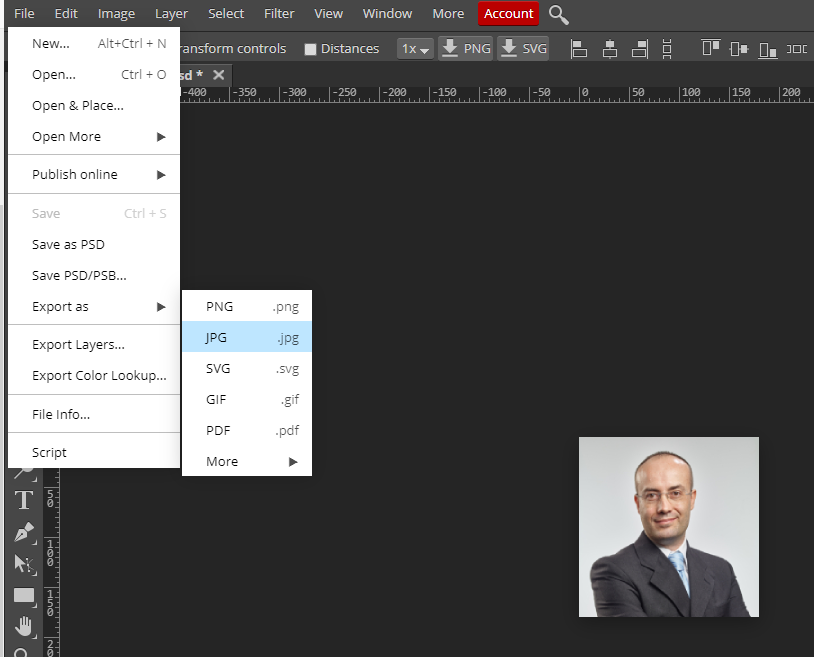Viewport: 814px width, 657px height.
Task: Select the Type tool
Action: [23, 500]
